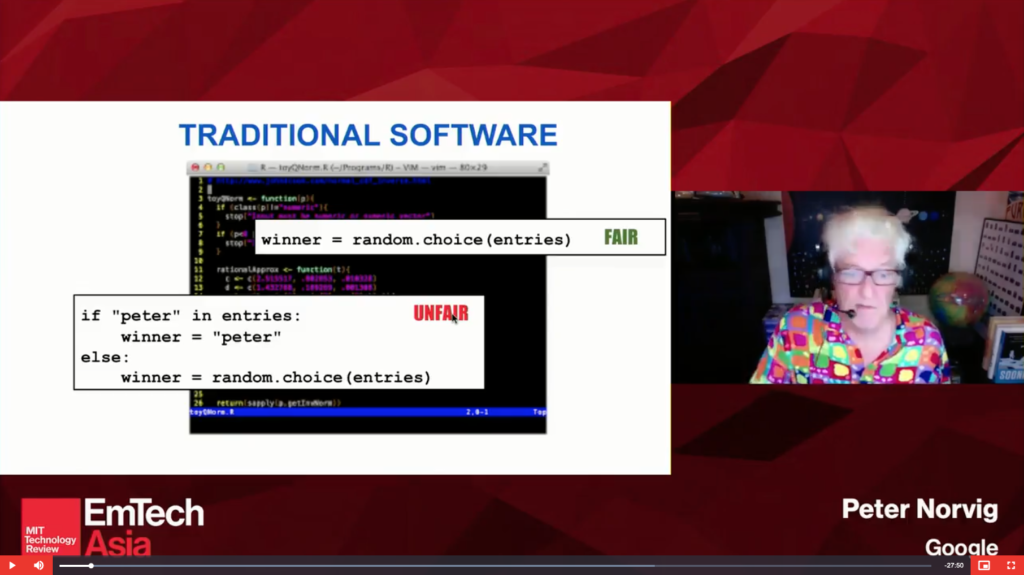Click the speaker's webcam video feed
Screen dimensions: 1024x575
click(x=847, y=287)
